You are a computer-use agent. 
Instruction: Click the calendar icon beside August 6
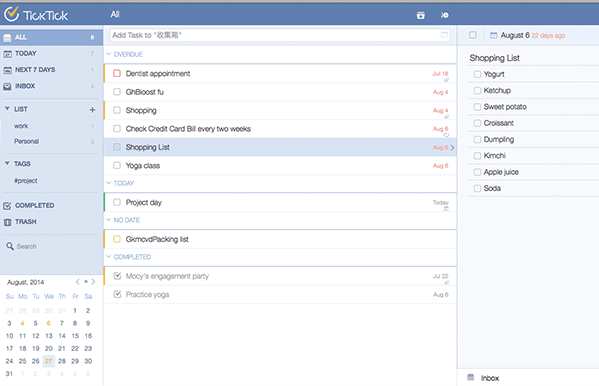(x=494, y=36)
